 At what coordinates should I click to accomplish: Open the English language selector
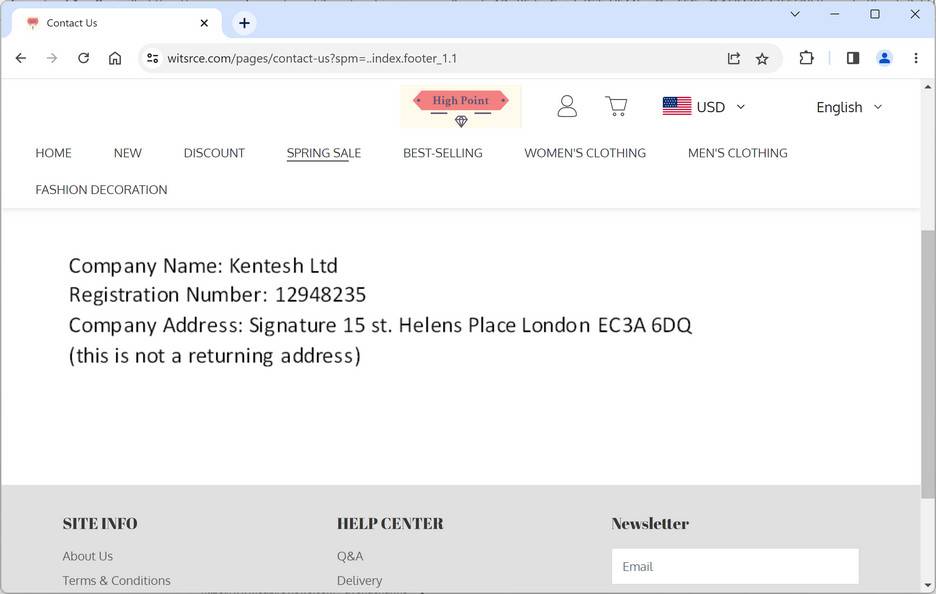(849, 107)
